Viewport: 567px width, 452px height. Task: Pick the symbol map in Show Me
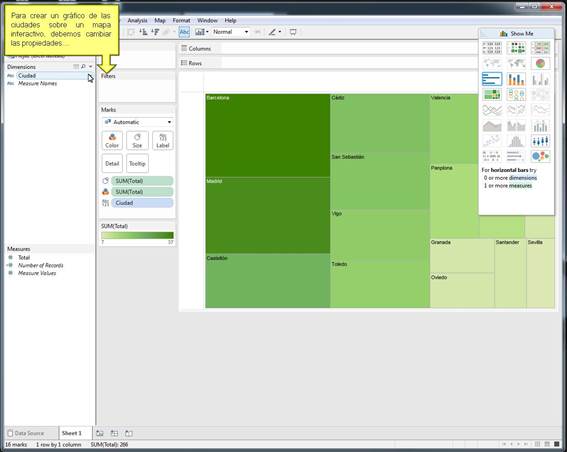[492, 64]
